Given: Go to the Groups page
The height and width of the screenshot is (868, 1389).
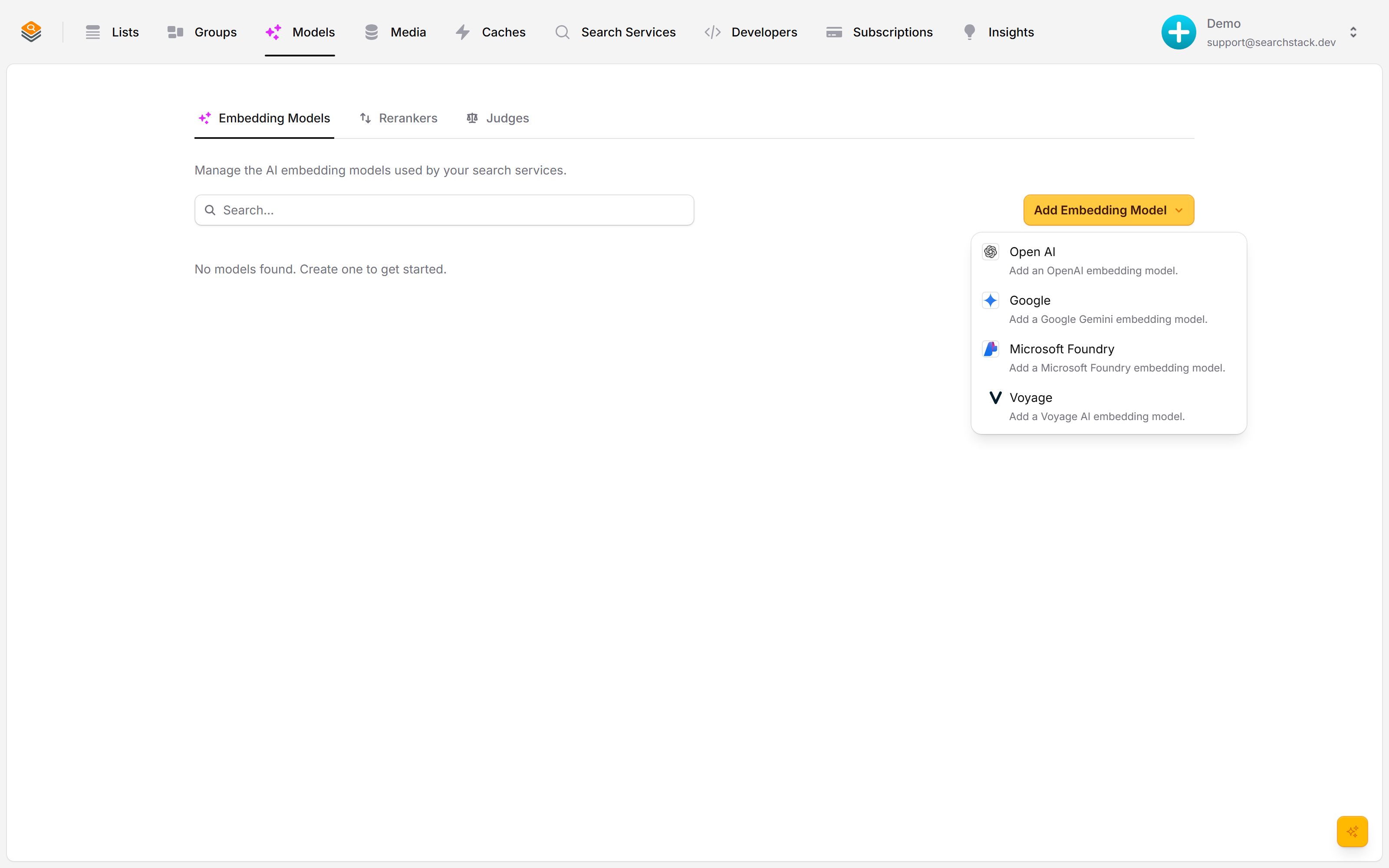Looking at the screenshot, I should (x=202, y=32).
